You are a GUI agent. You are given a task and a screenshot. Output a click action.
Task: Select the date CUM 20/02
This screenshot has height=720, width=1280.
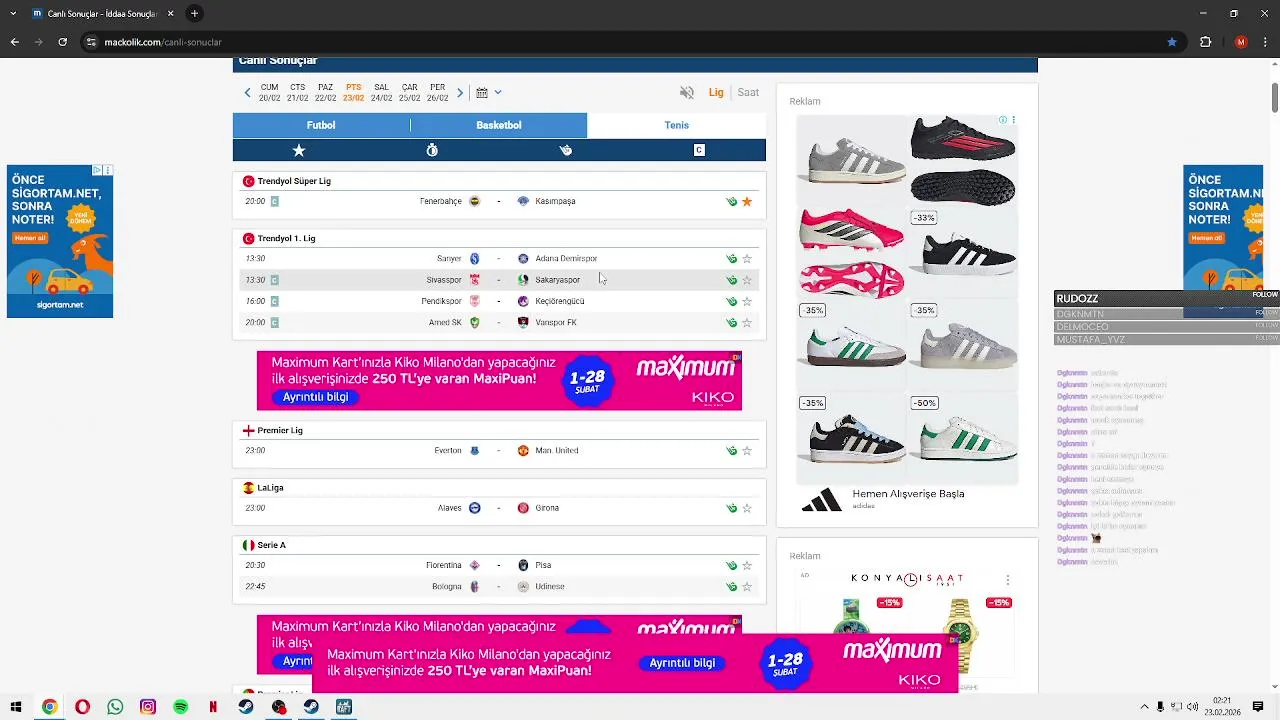point(269,93)
